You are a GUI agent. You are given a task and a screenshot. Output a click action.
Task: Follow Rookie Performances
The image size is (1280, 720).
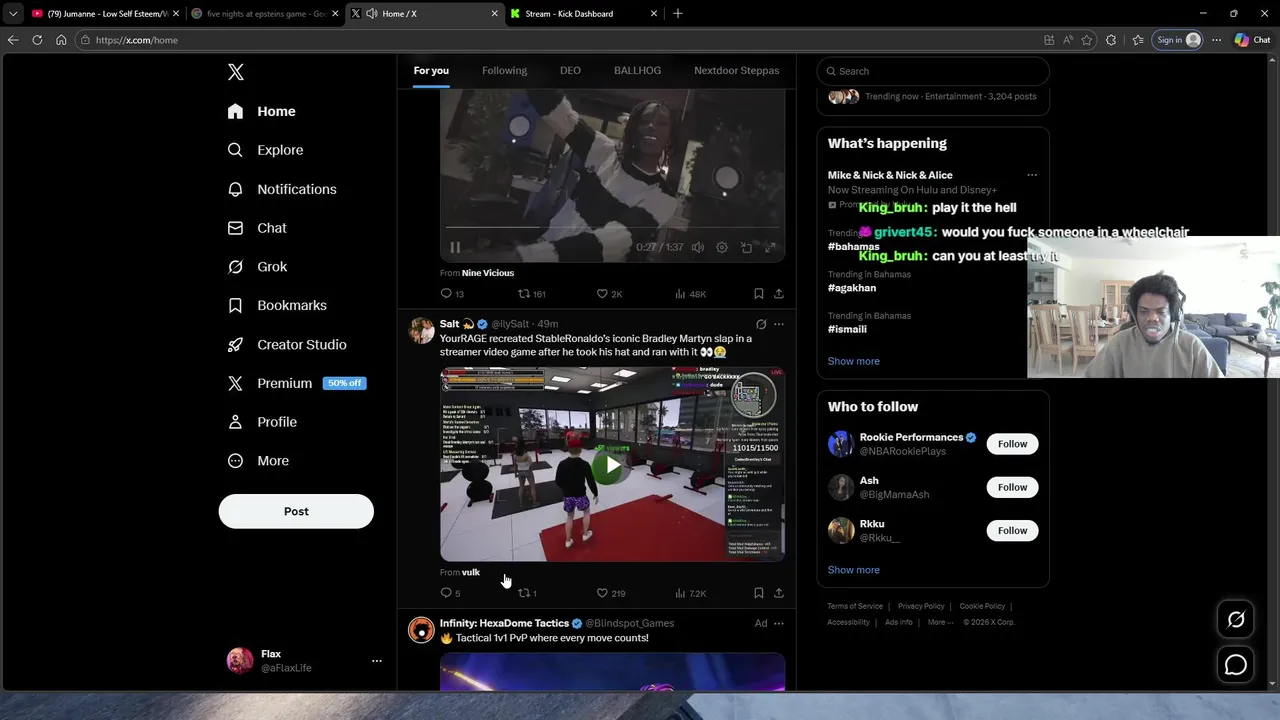pyautogui.click(x=1012, y=444)
